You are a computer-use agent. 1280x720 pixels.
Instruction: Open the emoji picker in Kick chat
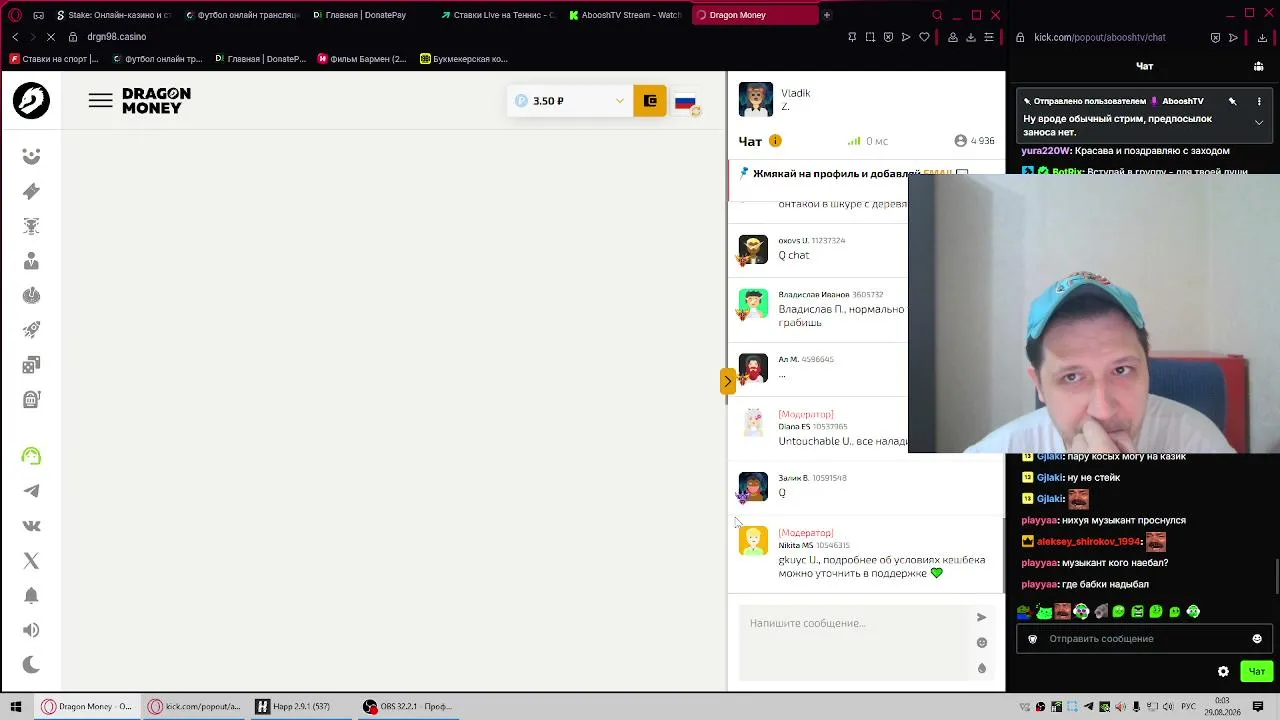click(1257, 639)
